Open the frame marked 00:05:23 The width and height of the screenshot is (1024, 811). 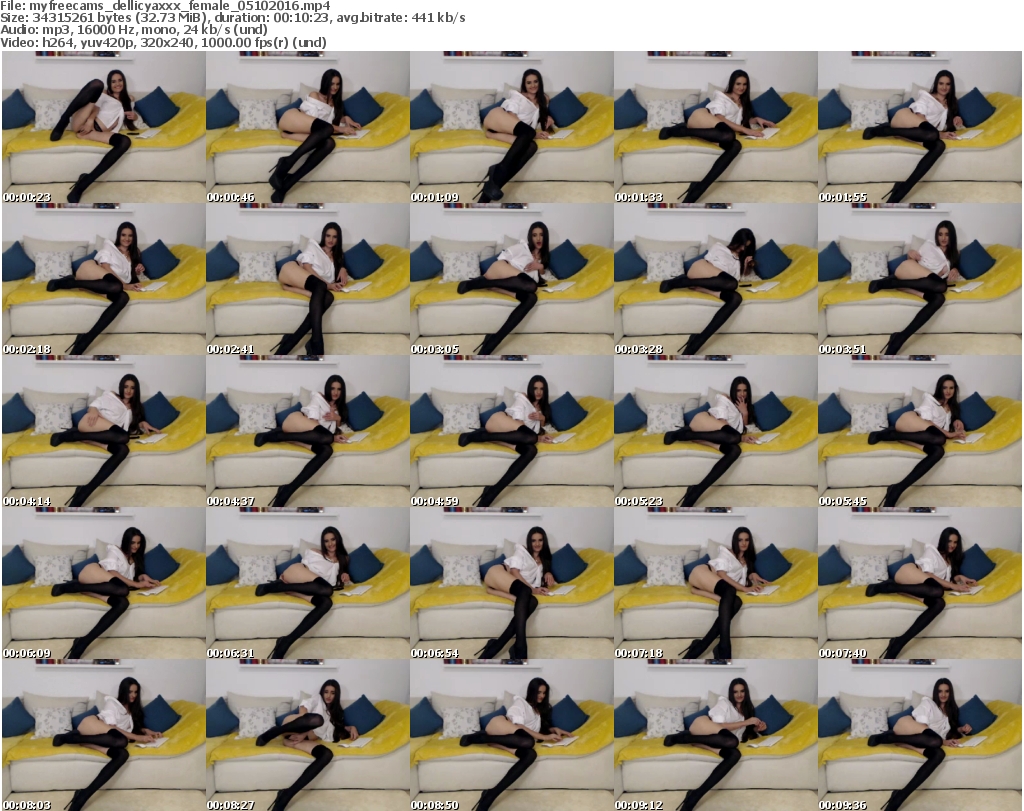pyautogui.click(x=715, y=432)
